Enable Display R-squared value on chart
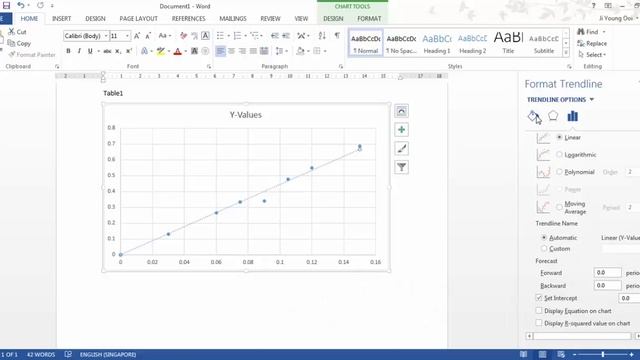The image size is (640, 360). click(539, 323)
